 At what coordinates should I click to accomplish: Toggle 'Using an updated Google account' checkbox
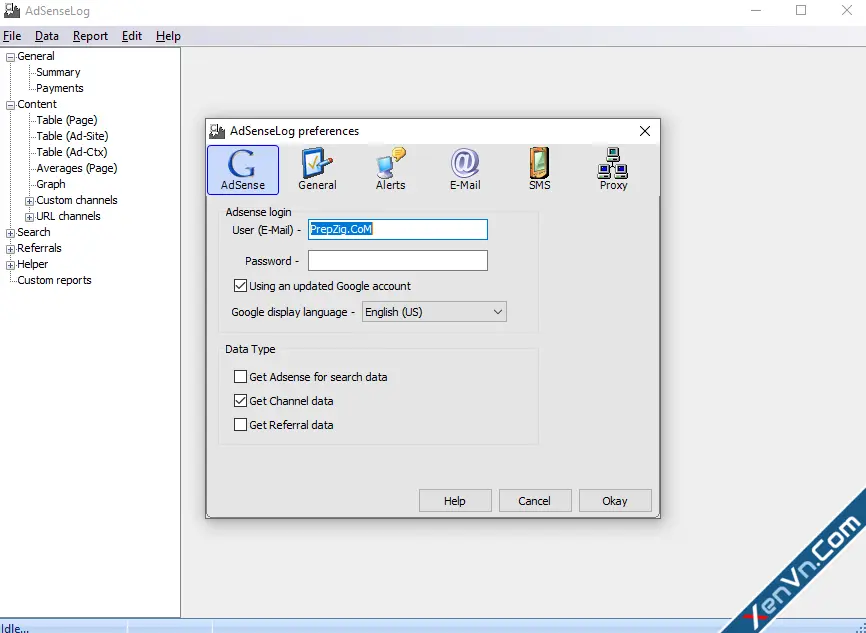pyautogui.click(x=240, y=286)
